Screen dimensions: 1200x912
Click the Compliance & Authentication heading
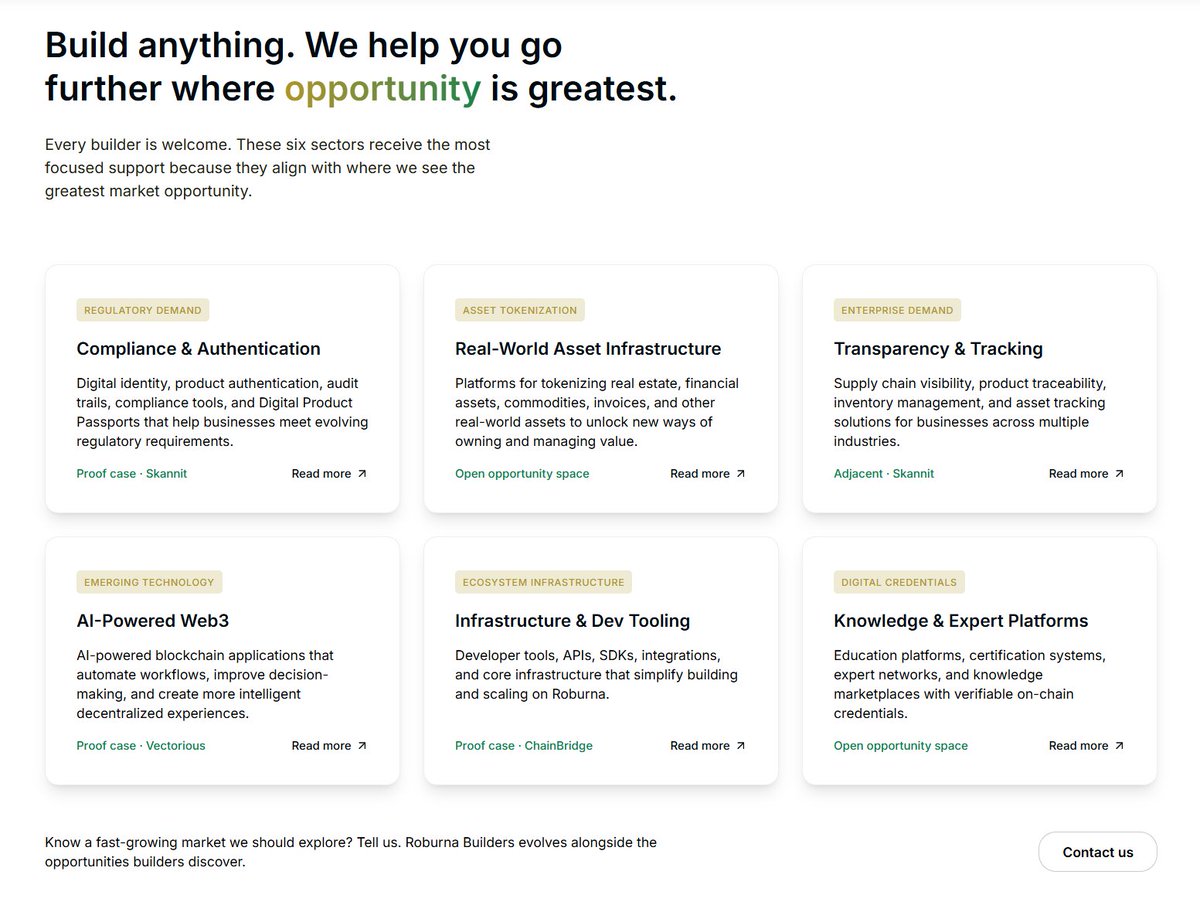coord(199,349)
